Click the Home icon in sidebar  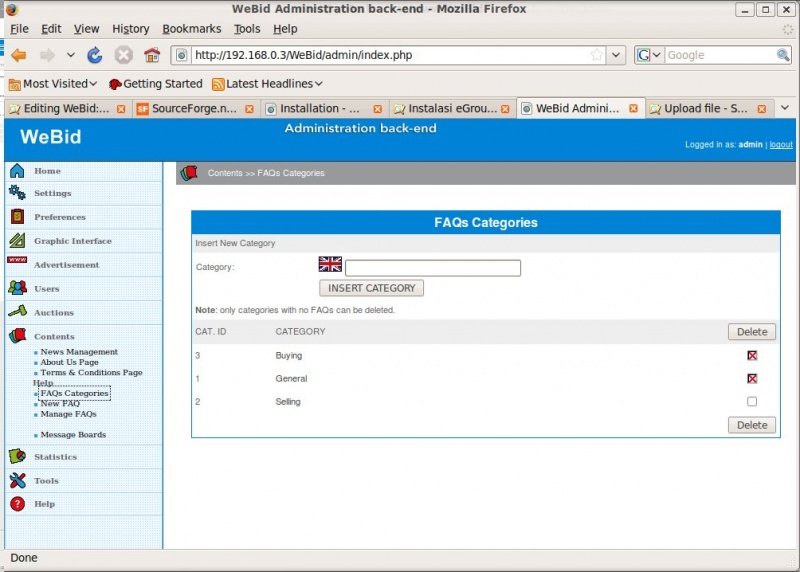pyautogui.click(x=17, y=171)
